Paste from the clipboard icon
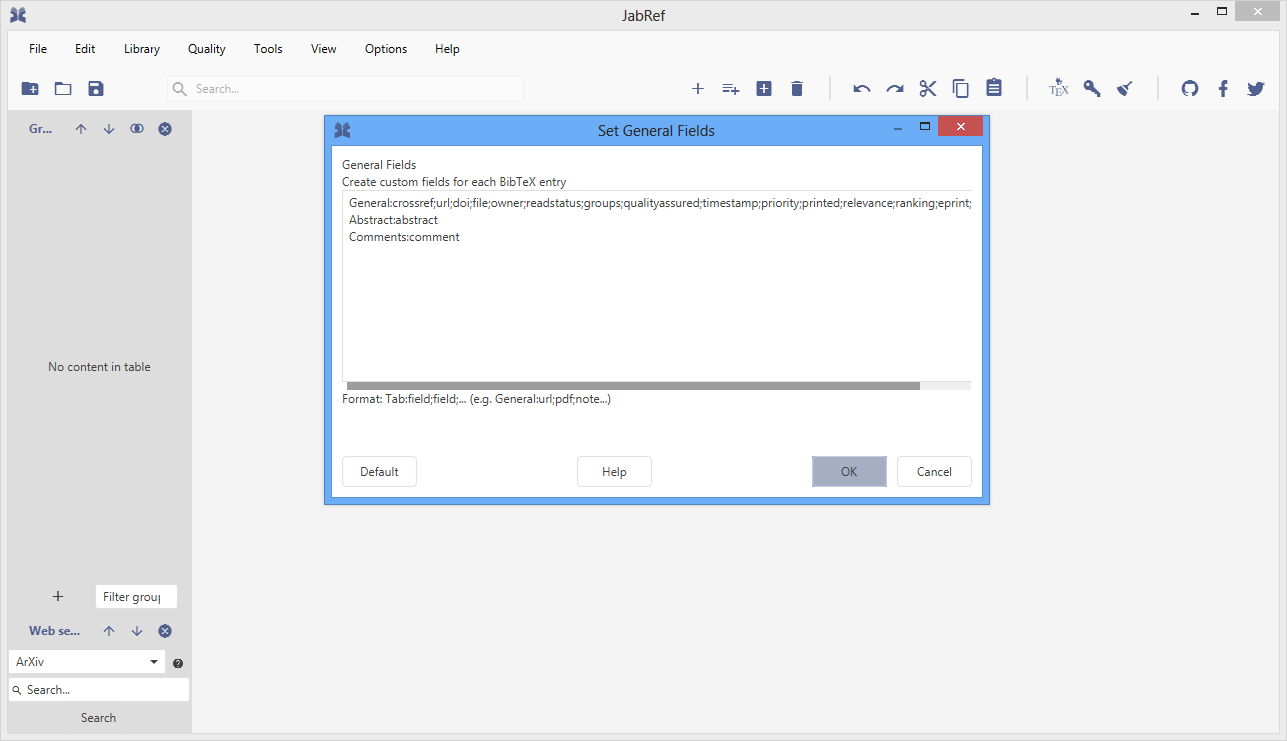The image size is (1287, 741). [x=994, y=88]
